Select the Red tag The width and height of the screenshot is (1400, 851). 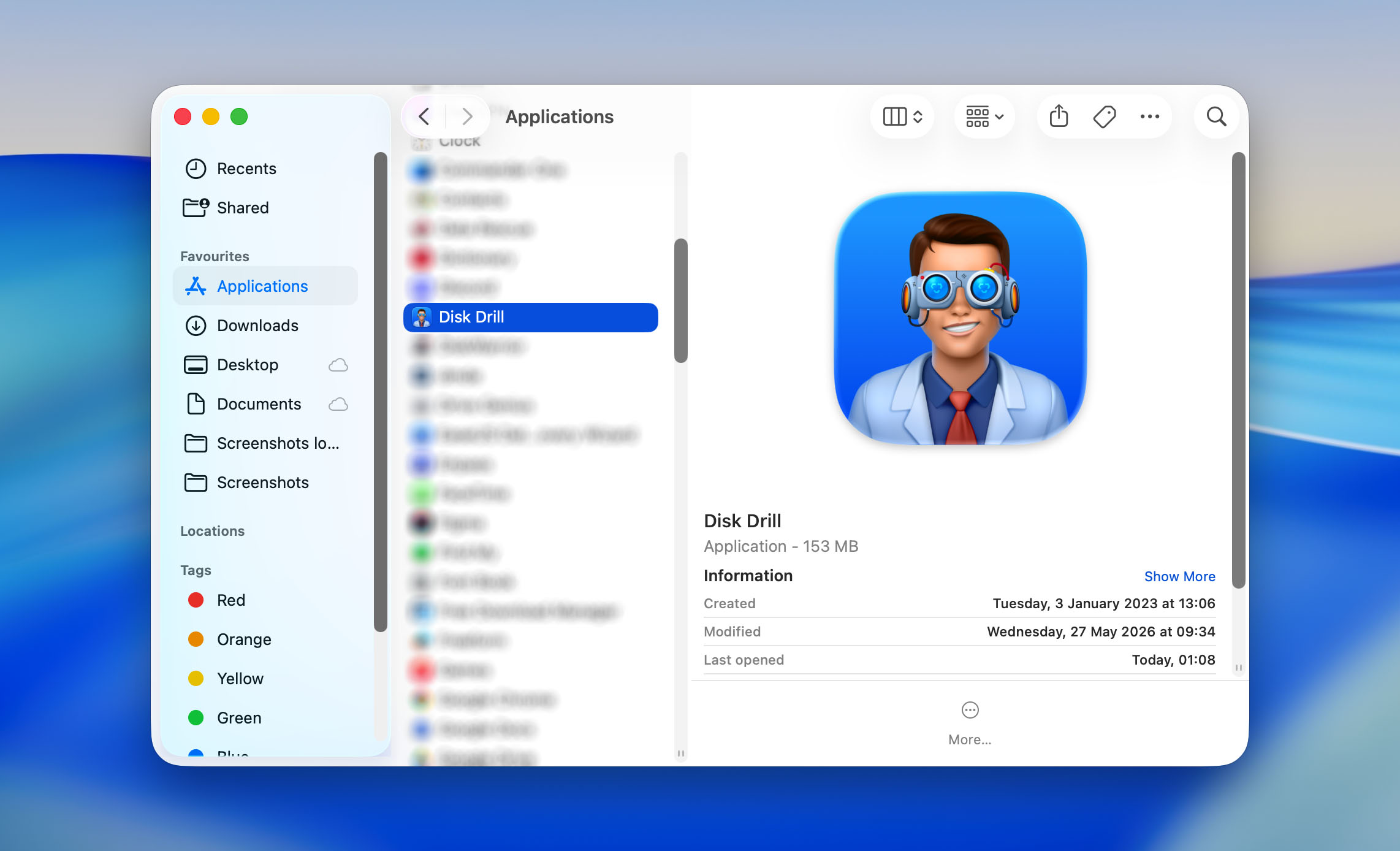pos(265,600)
